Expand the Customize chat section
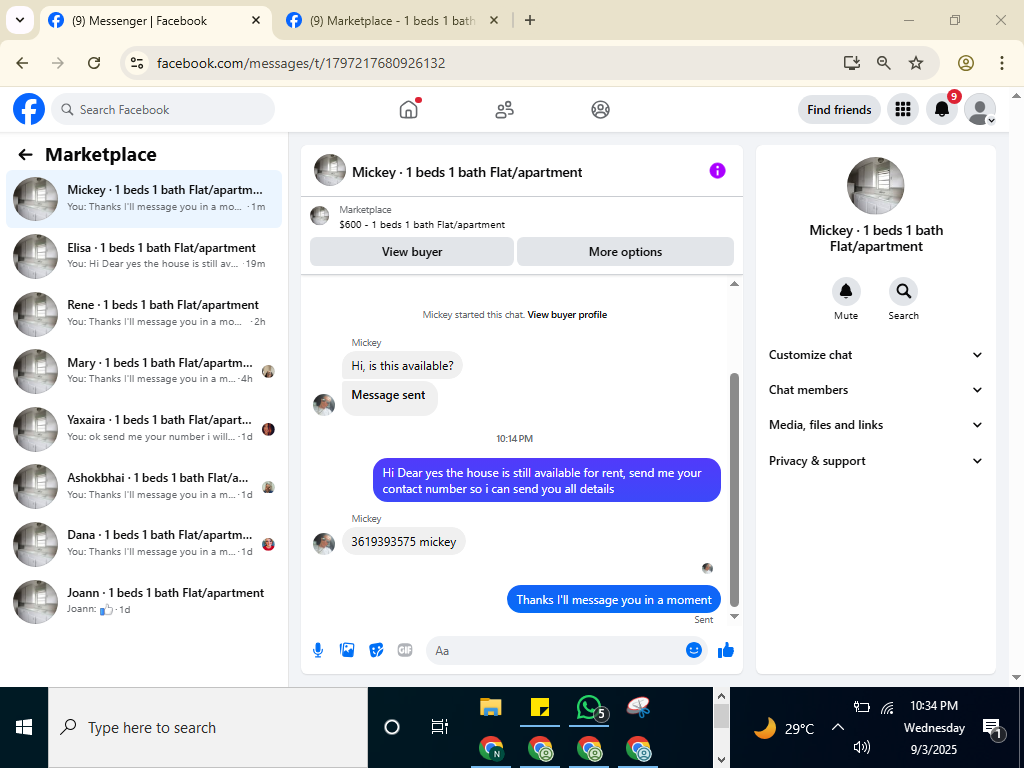 pos(875,355)
